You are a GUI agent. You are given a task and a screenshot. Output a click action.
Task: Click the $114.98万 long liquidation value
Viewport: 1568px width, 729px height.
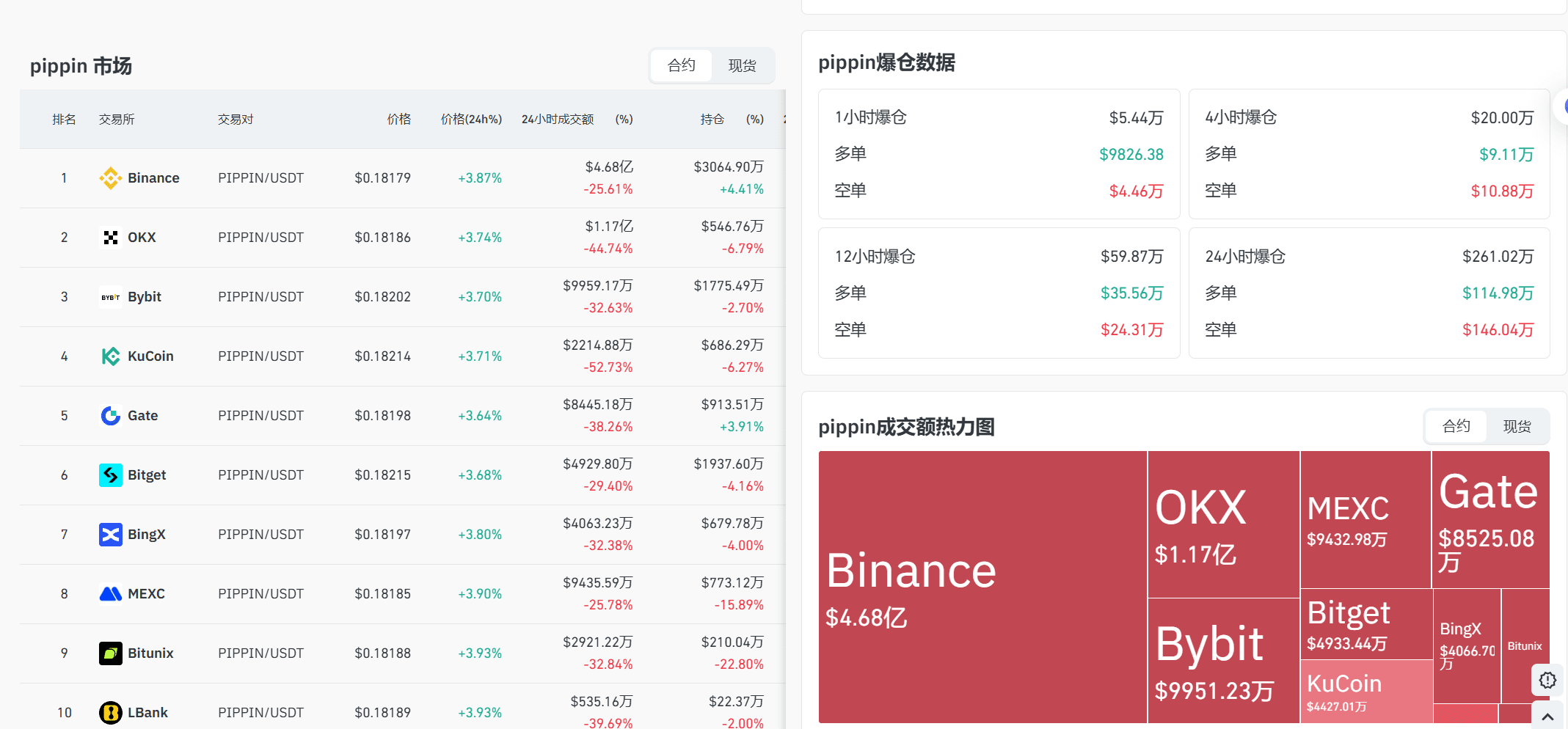coord(1498,293)
